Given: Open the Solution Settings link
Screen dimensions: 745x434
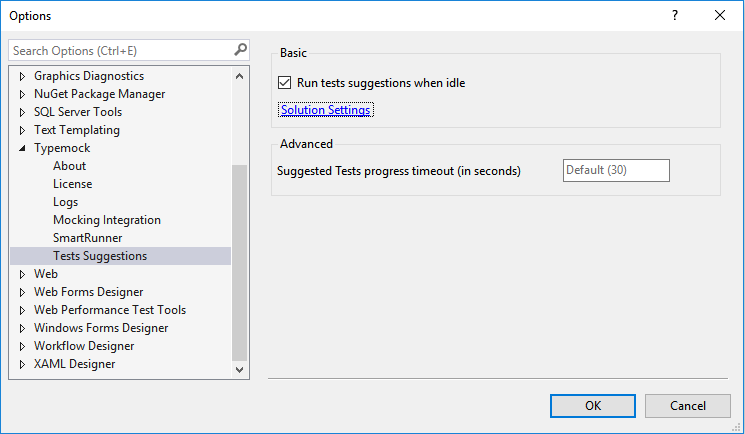Looking at the screenshot, I should pyautogui.click(x=326, y=110).
